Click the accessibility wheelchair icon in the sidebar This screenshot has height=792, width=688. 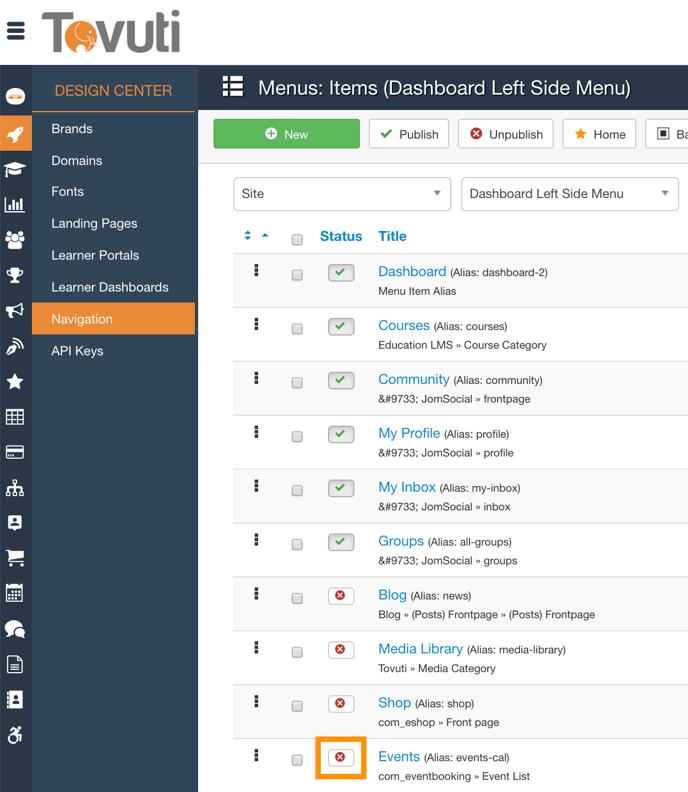15,735
